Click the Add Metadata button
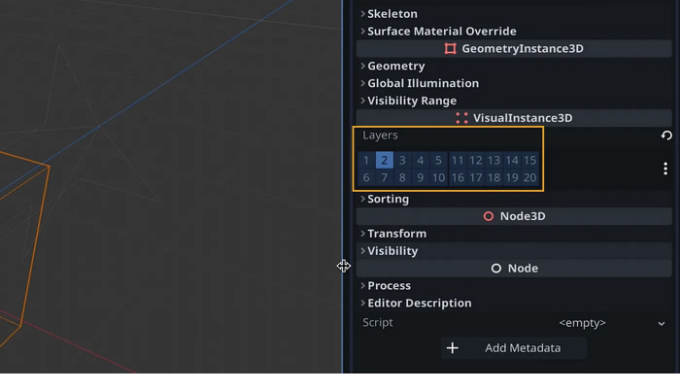Screen dimensions: 680x374 point(514,348)
